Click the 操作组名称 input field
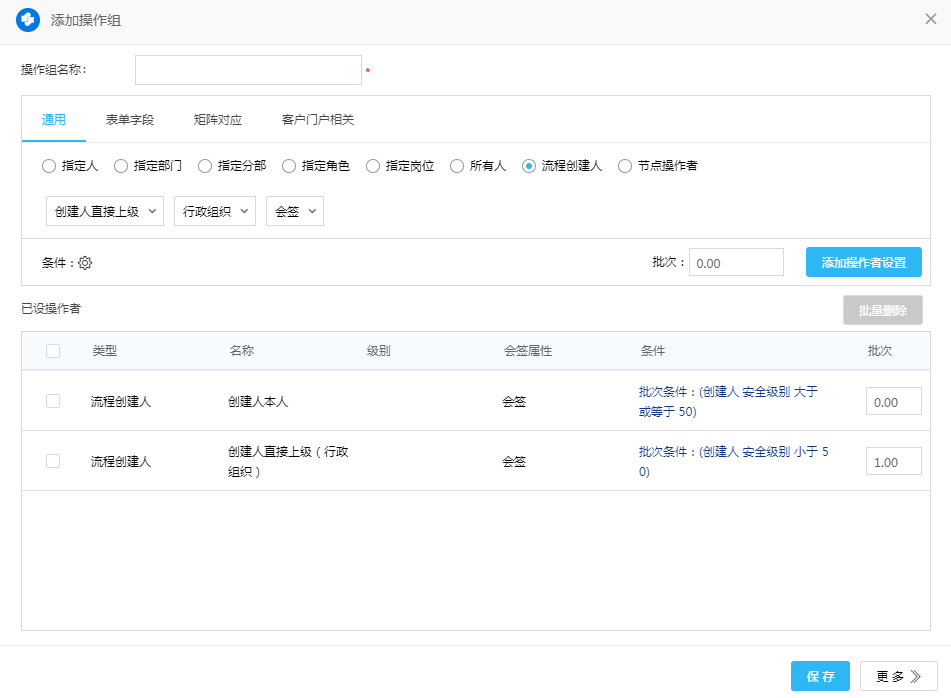This screenshot has height=698, width=951. [248, 70]
